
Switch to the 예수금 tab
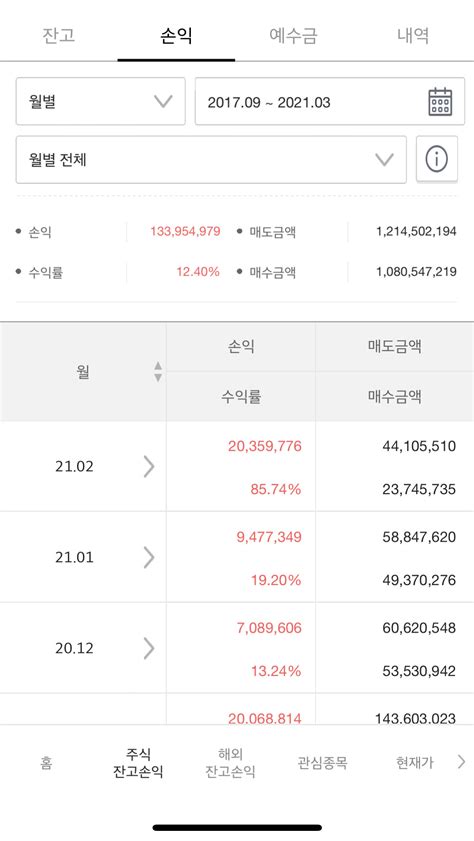[x=293, y=35]
